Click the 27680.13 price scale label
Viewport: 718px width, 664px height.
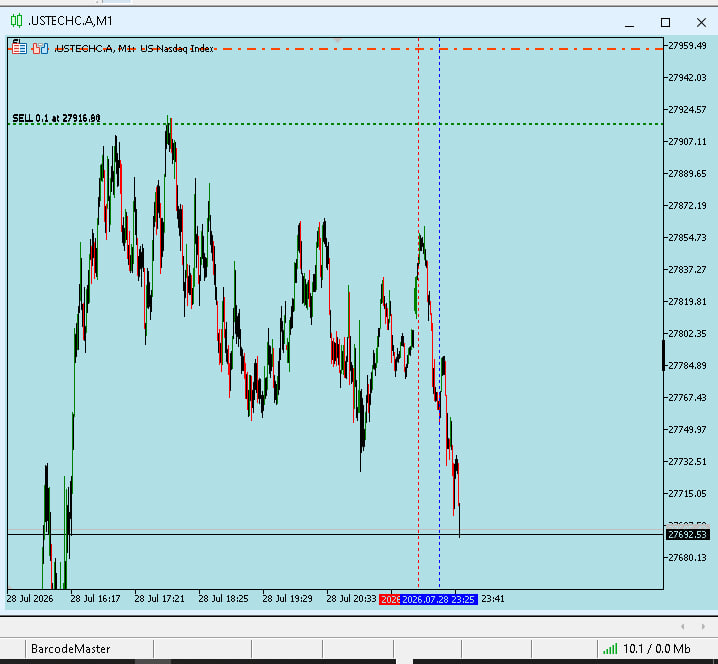pos(687,557)
